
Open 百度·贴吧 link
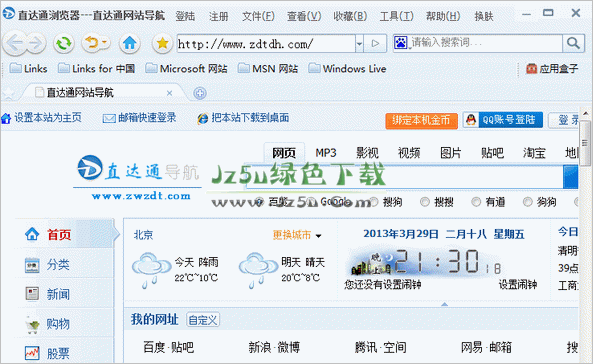(169, 347)
